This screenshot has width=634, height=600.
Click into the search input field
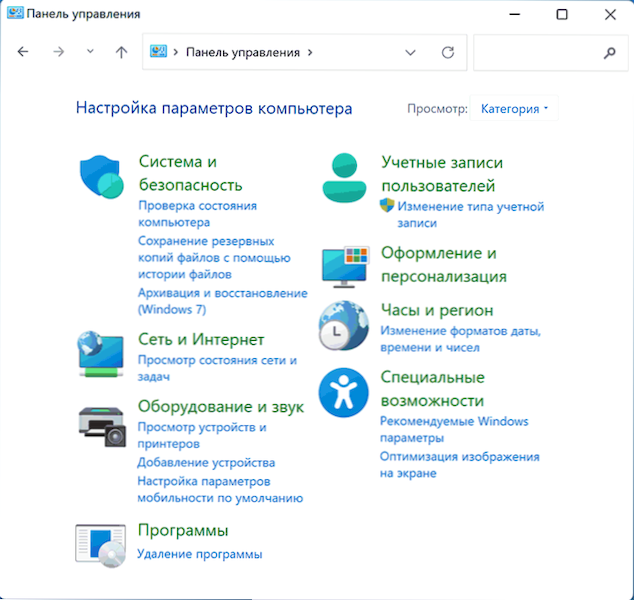[551, 53]
